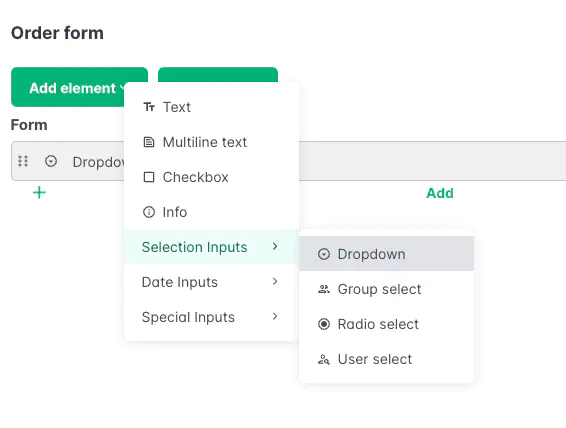Expand the Special Inputs submenu arrow
The width and height of the screenshot is (566, 428).
275,316
